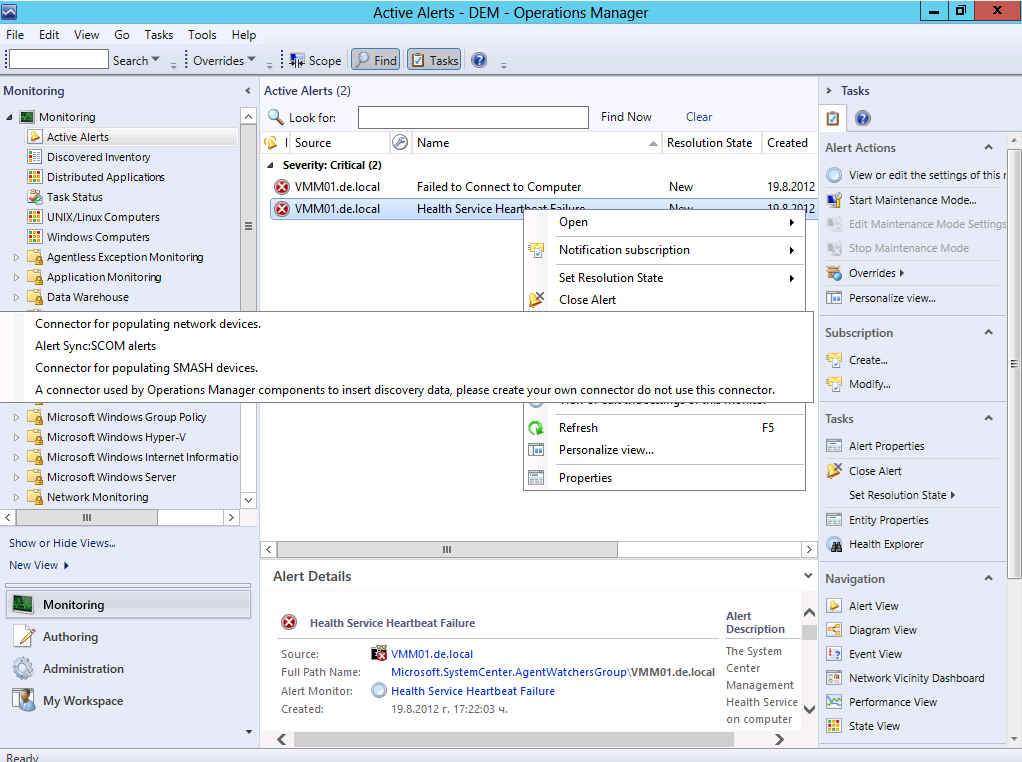Select Windows Computers in the Monitoring tree
This screenshot has width=1022, height=762.
click(x=98, y=237)
